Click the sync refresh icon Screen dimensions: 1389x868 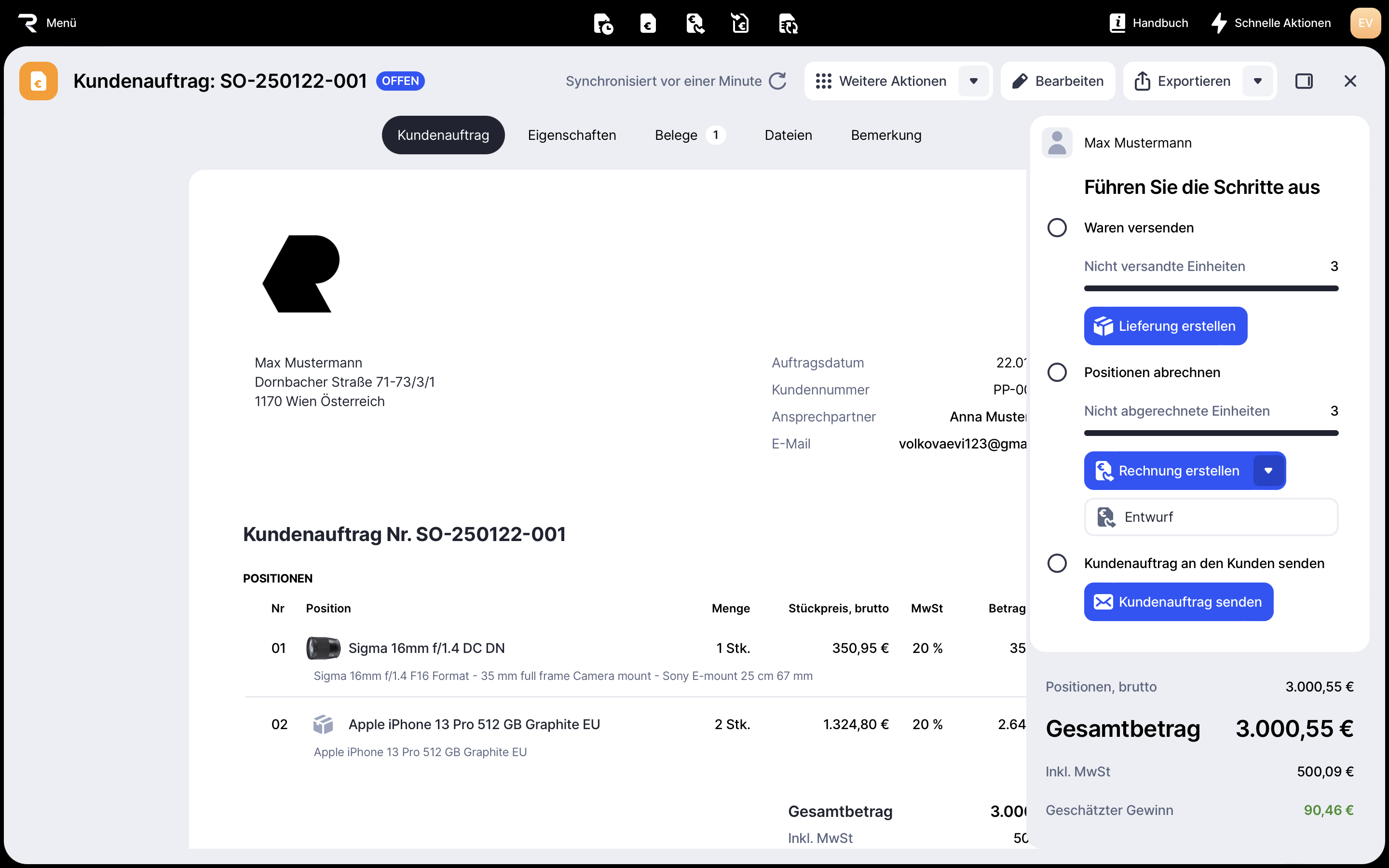click(x=778, y=81)
